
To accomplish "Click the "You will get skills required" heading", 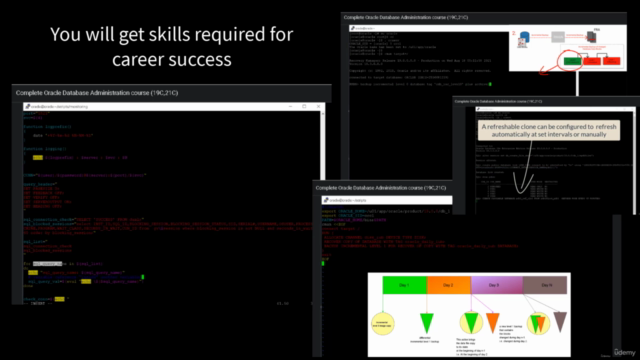I will coord(172,47).
